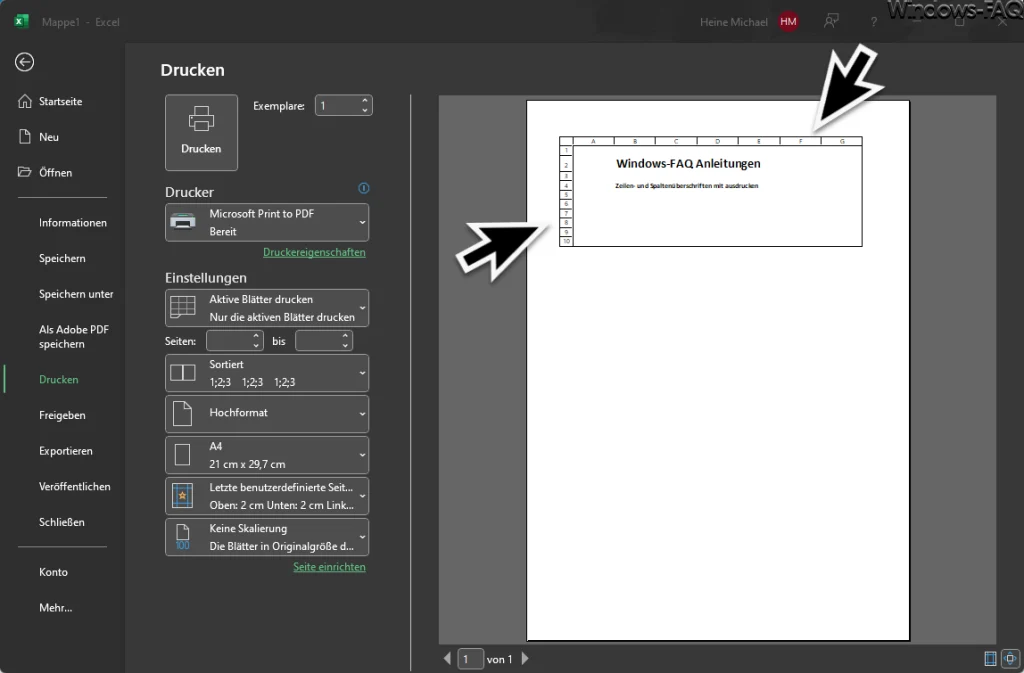
Task: Increase Exemplare with the up arrow
Action: pyautogui.click(x=365, y=101)
